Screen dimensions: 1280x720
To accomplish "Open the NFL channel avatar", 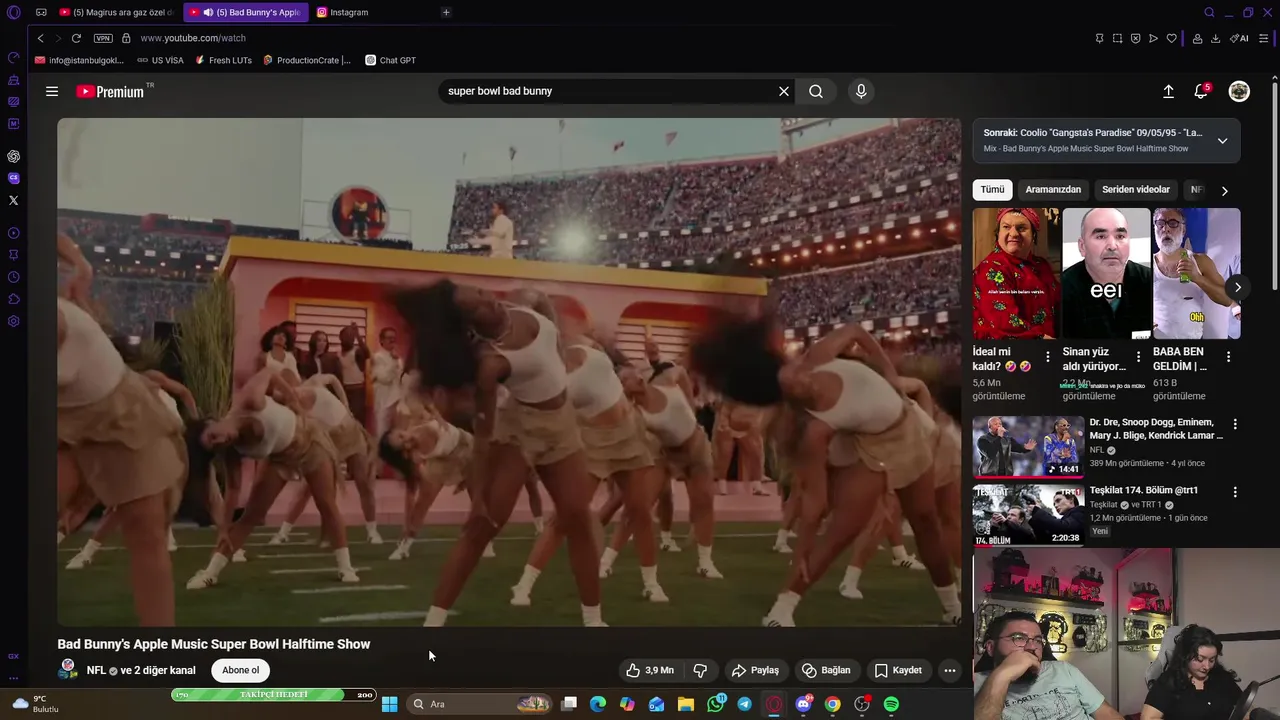I will coord(68,669).
